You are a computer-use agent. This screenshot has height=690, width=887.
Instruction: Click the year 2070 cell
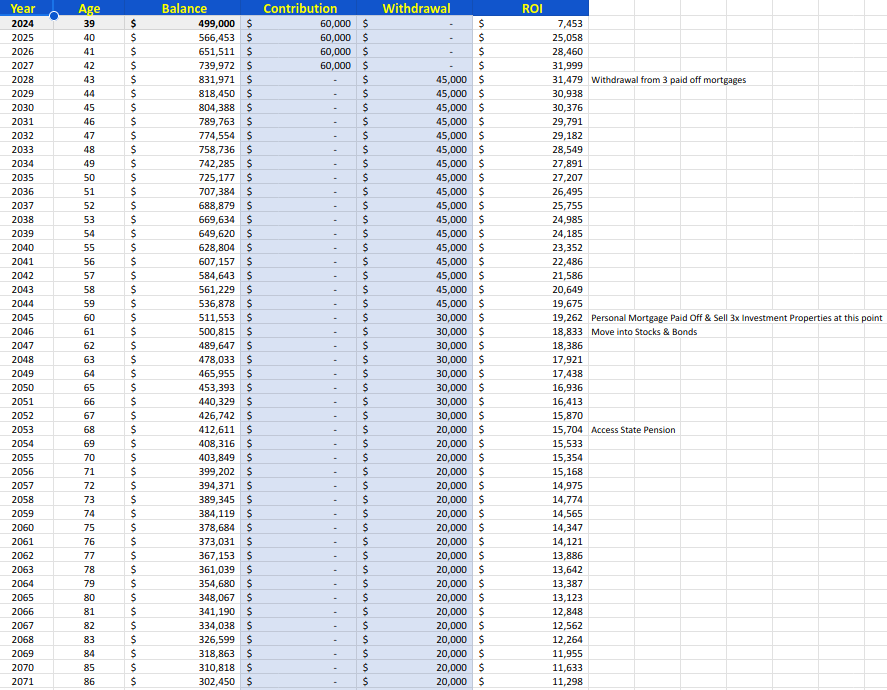point(27,667)
